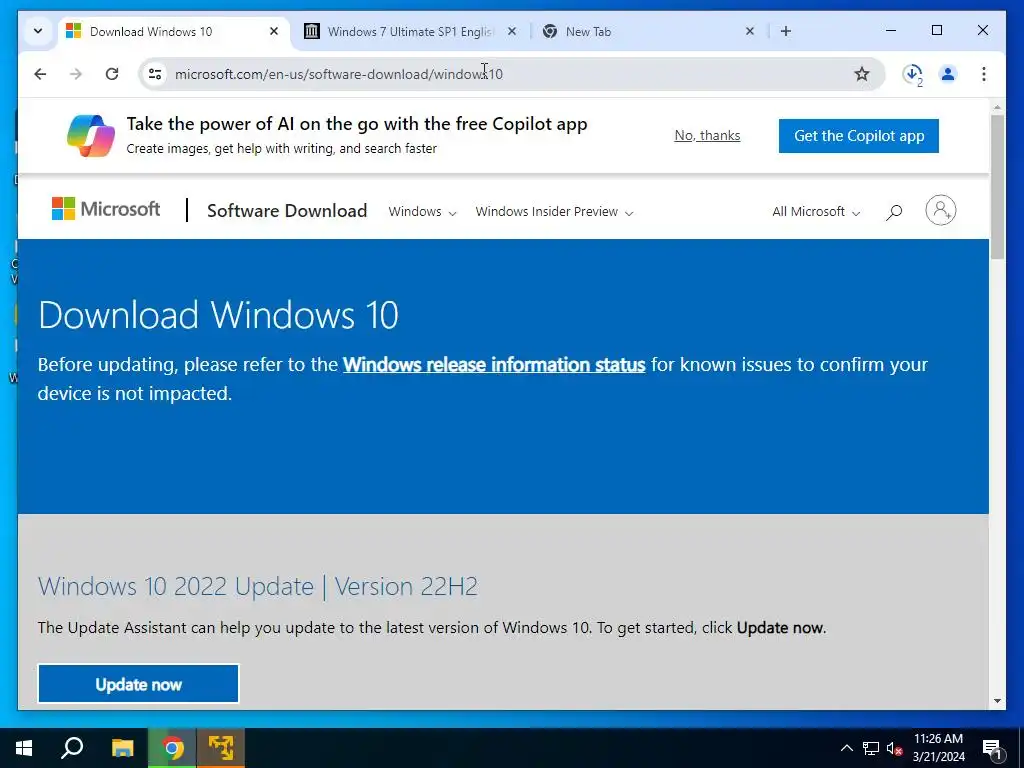Open the tab search dropdown arrow
Screen dimensions: 1024x768
38,31
